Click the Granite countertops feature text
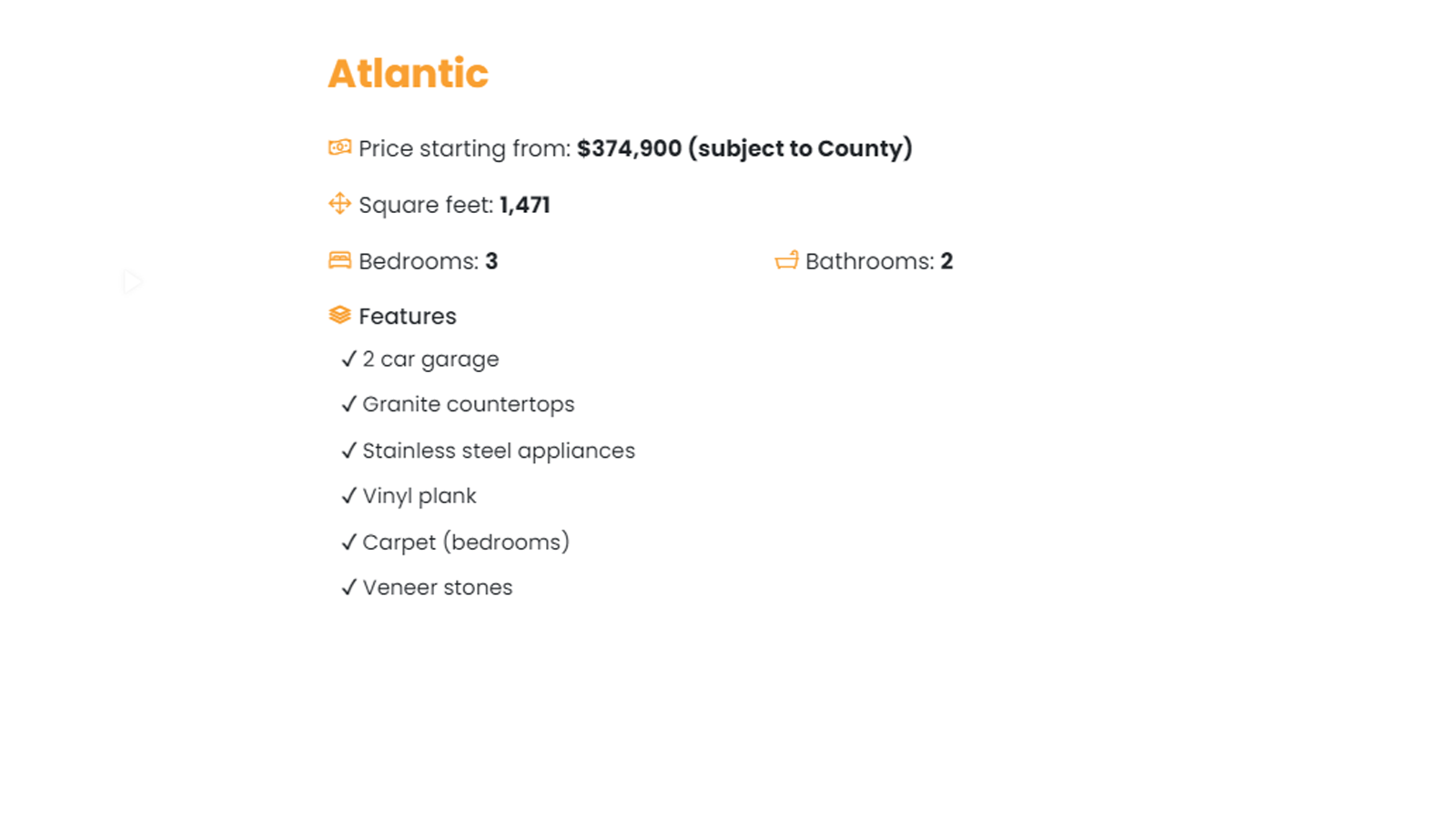The height and width of the screenshot is (819, 1456). coord(469,404)
